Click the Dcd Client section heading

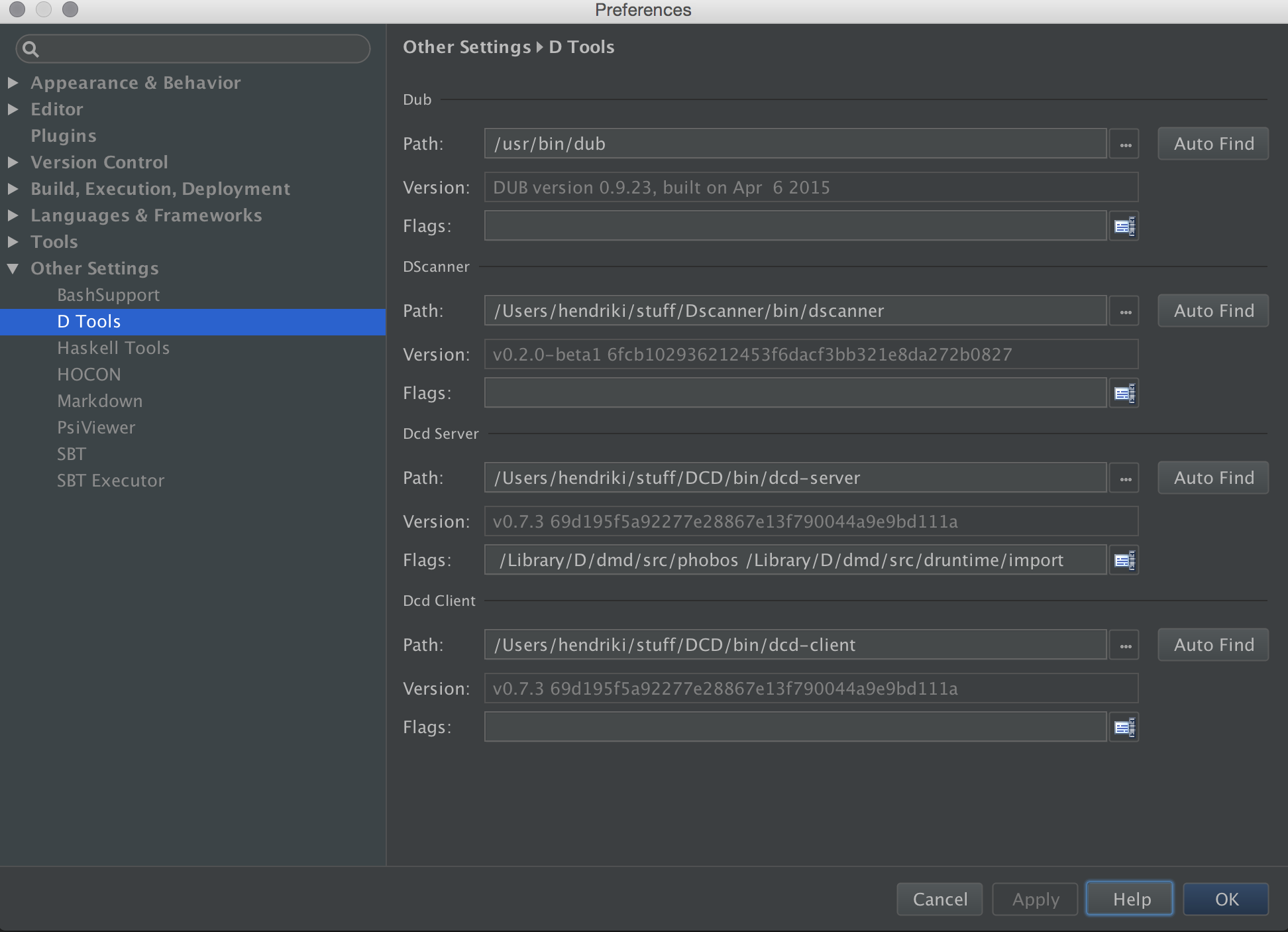pyautogui.click(x=439, y=601)
